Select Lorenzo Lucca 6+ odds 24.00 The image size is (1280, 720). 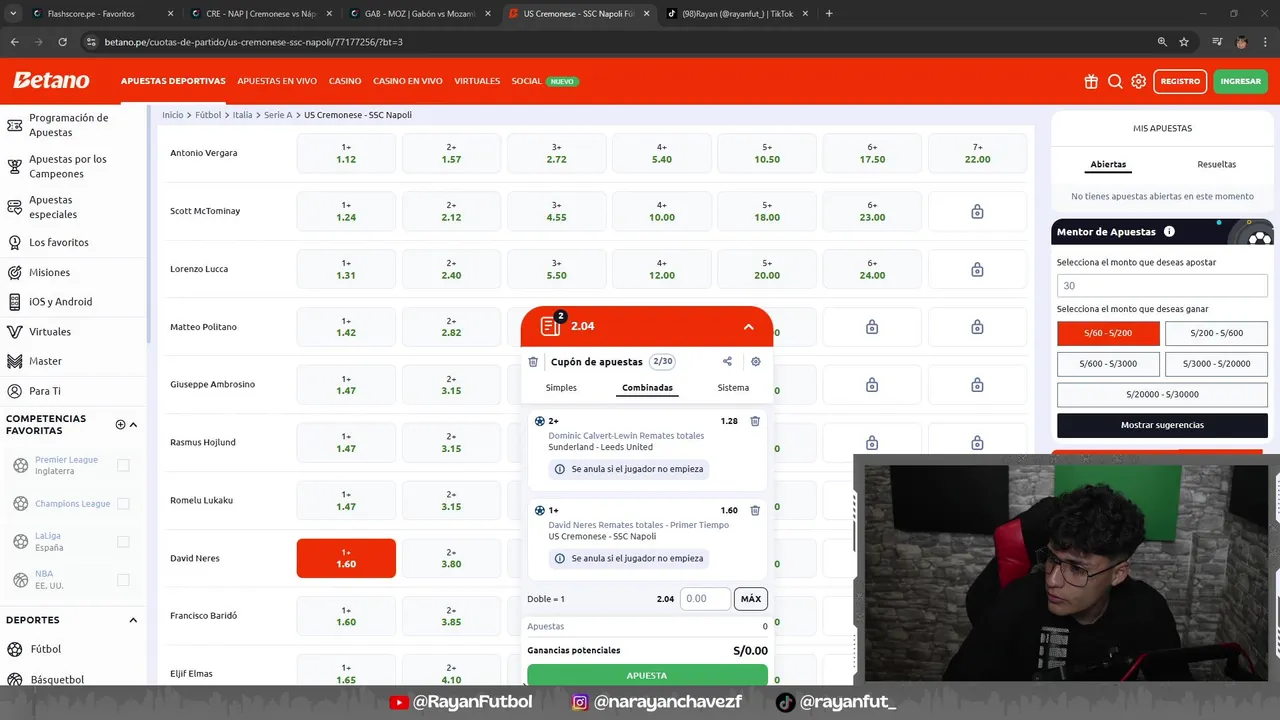pos(872,269)
